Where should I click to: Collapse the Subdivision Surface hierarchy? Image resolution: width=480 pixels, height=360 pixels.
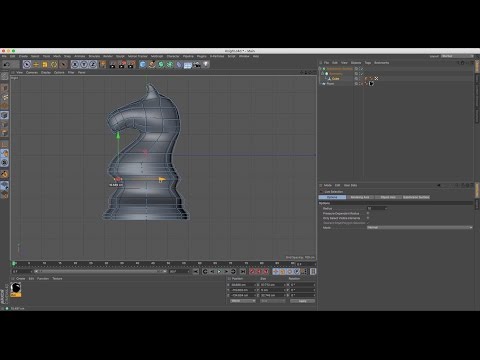pos(320,69)
